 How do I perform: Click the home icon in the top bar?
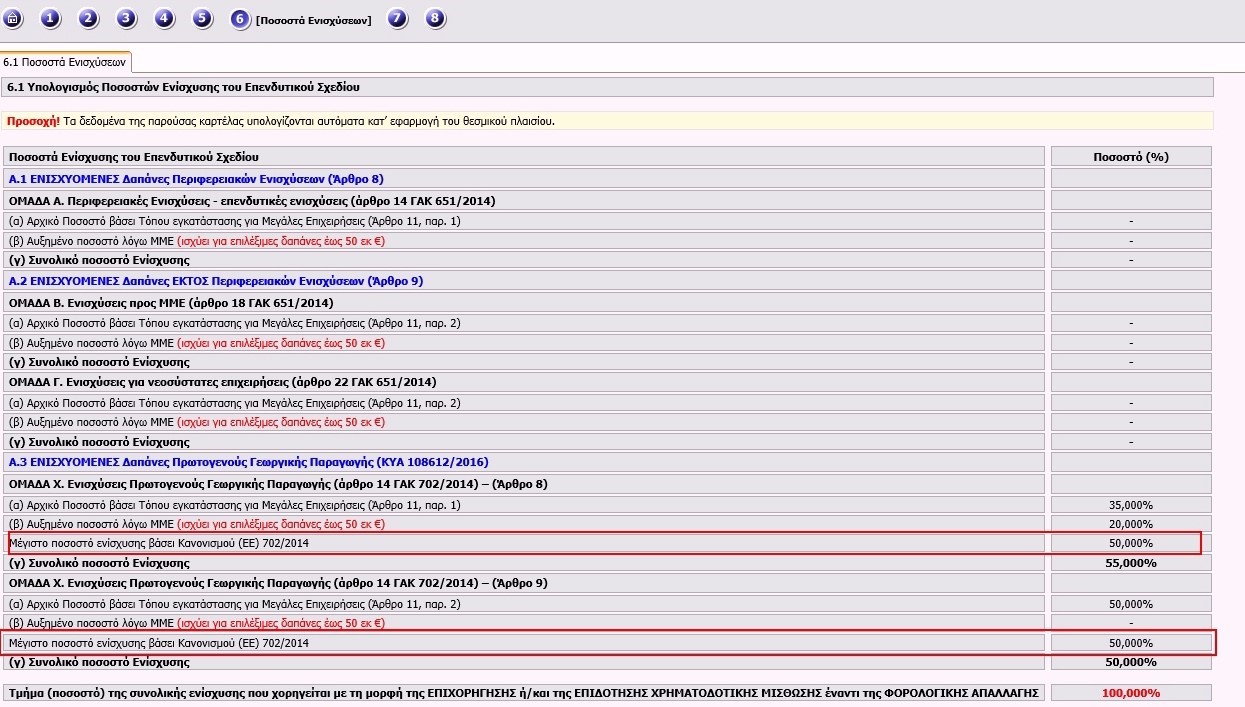click(13, 19)
